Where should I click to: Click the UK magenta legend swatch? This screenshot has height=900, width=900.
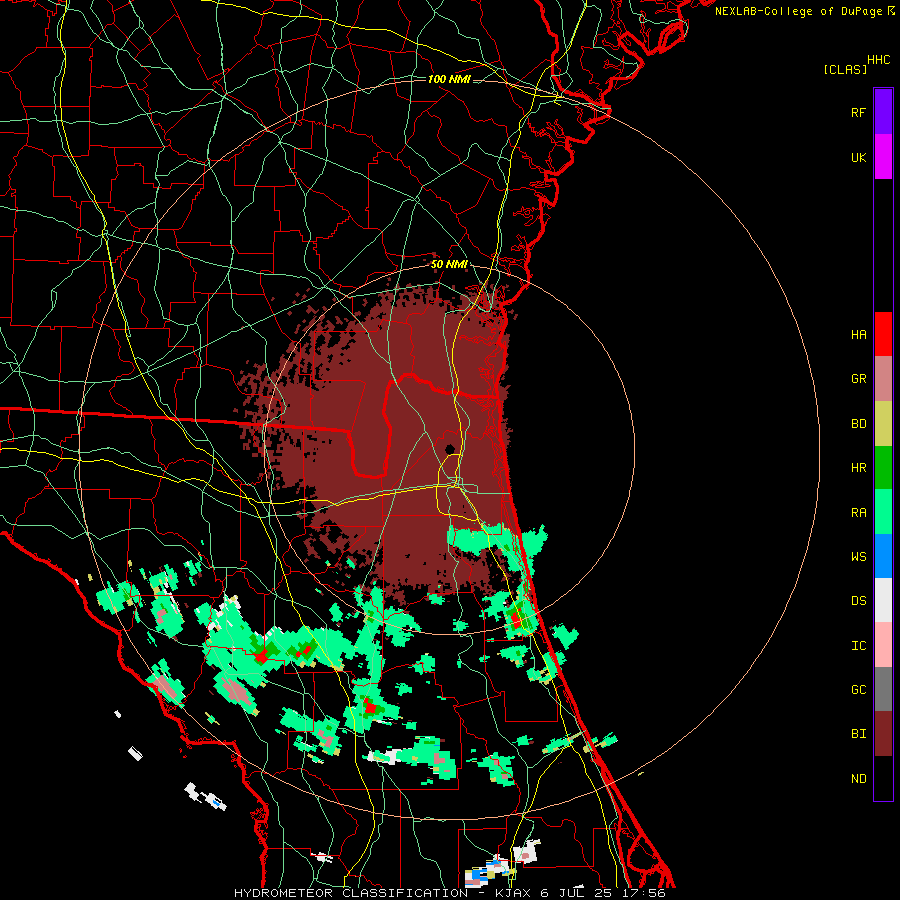(x=883, y=156)
